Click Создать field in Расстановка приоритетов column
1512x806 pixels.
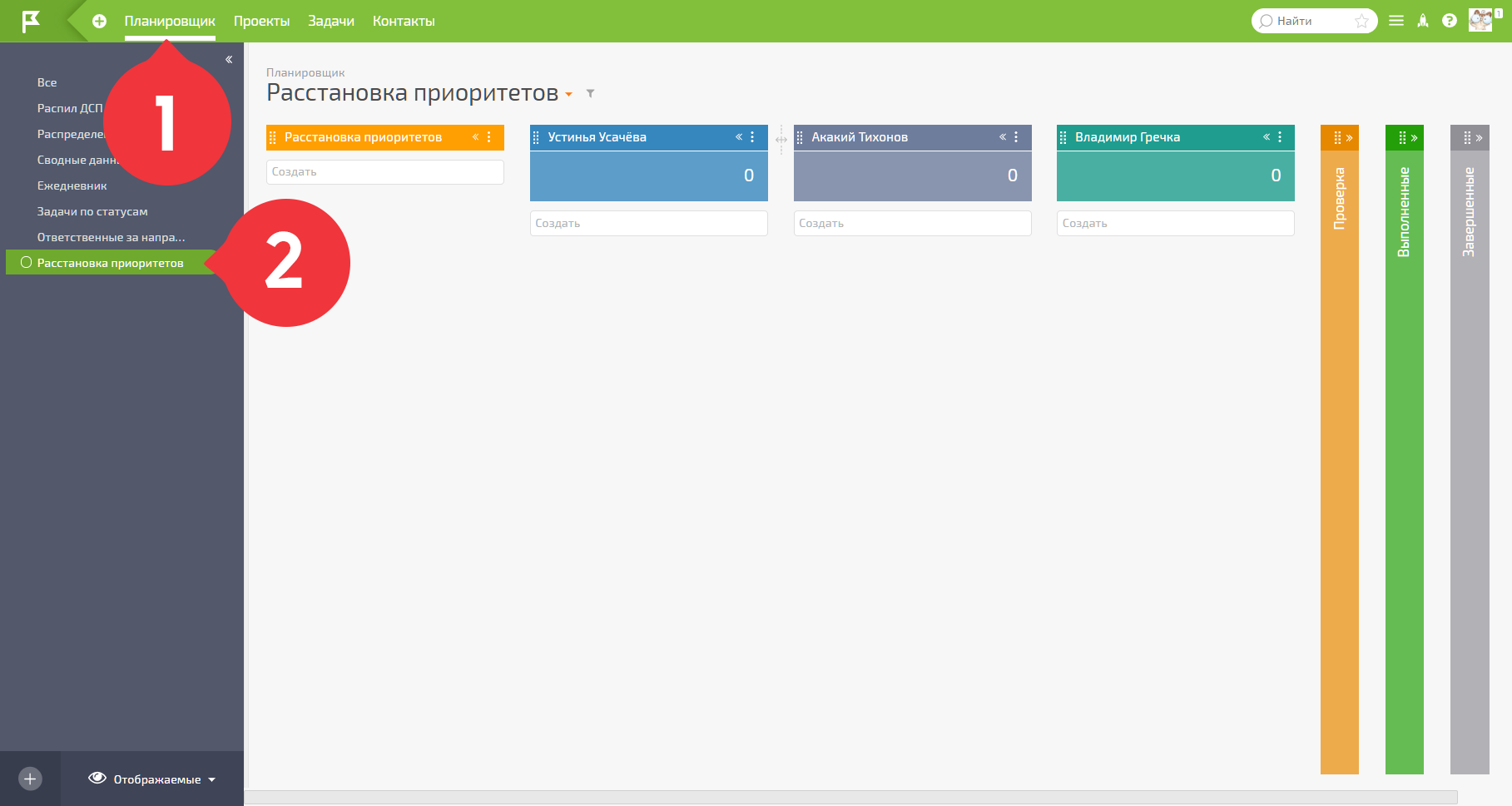point(385,172)
